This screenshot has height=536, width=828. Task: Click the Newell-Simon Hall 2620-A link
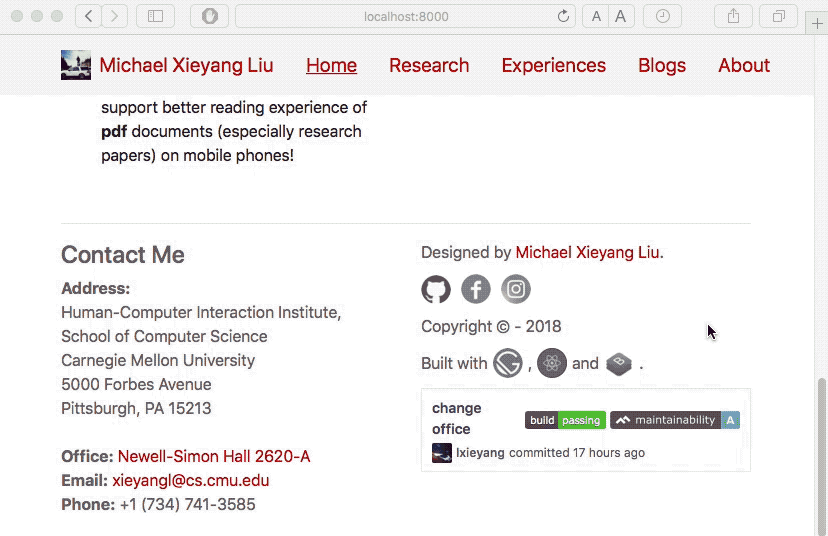(214, 456)
